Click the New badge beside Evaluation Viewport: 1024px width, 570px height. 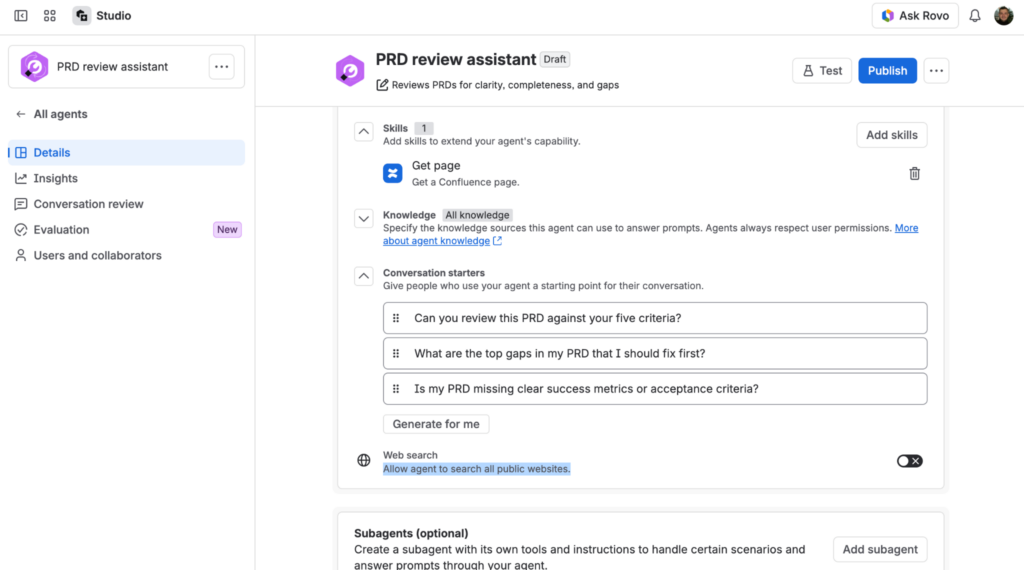pos(227,230)
